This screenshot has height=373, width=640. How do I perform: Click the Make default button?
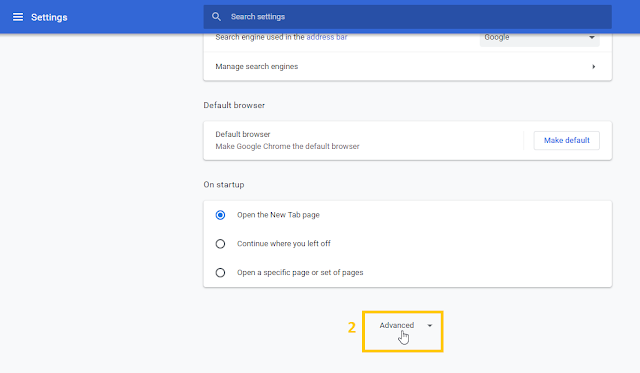click(x=567, y=140)
